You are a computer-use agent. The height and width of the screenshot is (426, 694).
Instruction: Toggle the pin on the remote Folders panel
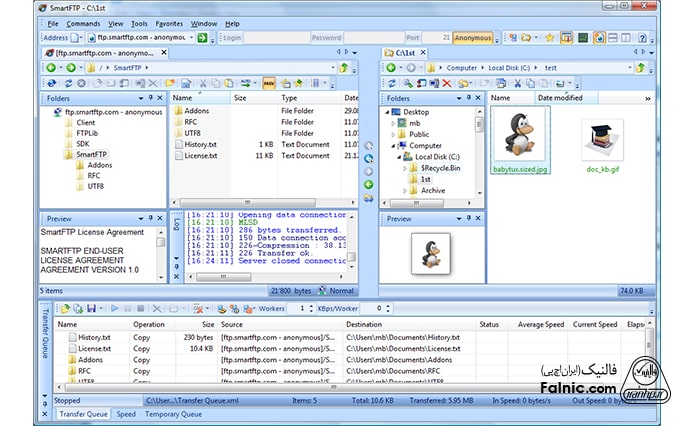coord(150,99)
